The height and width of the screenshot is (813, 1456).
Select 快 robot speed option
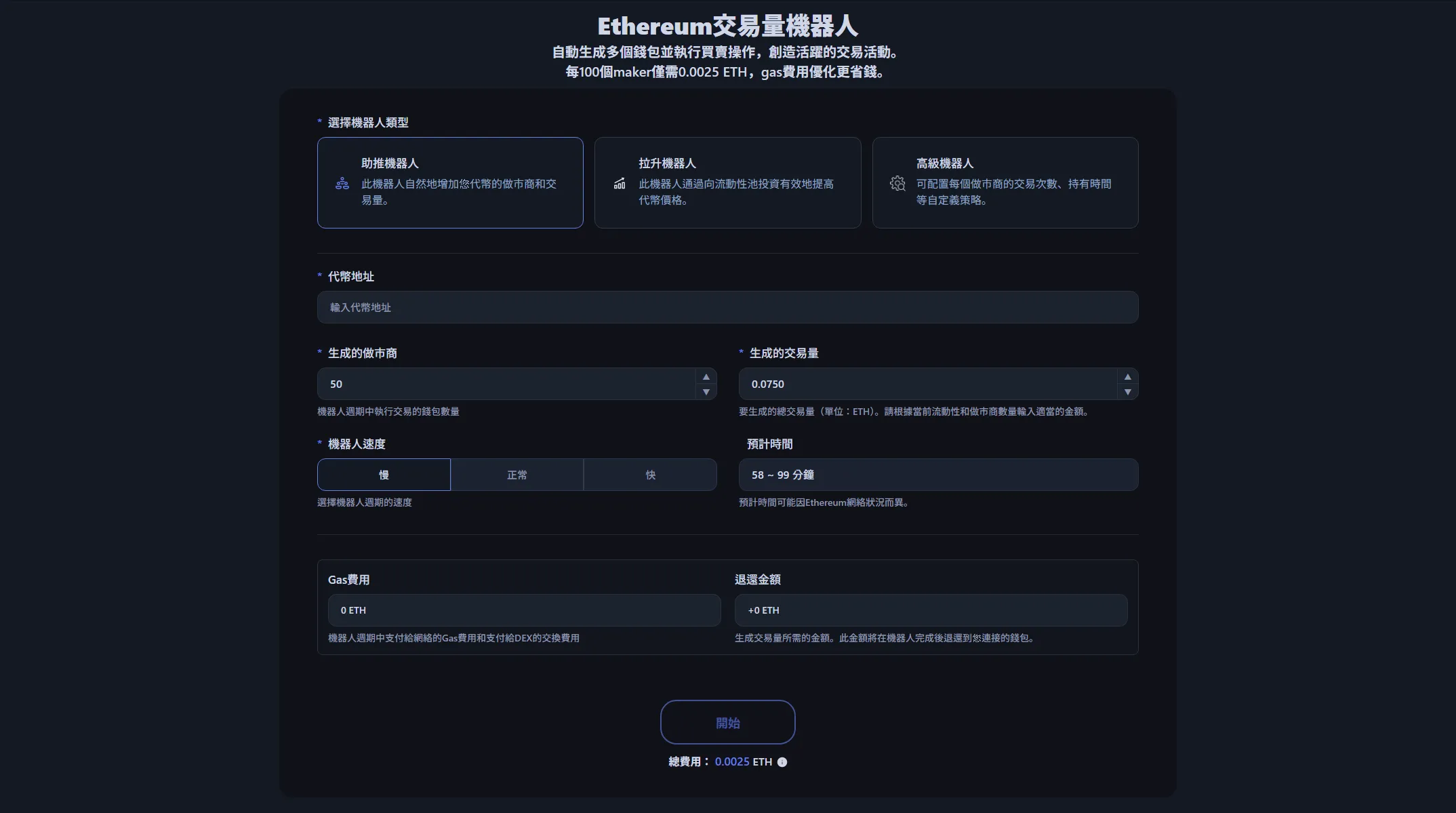(x=650, y=475)
